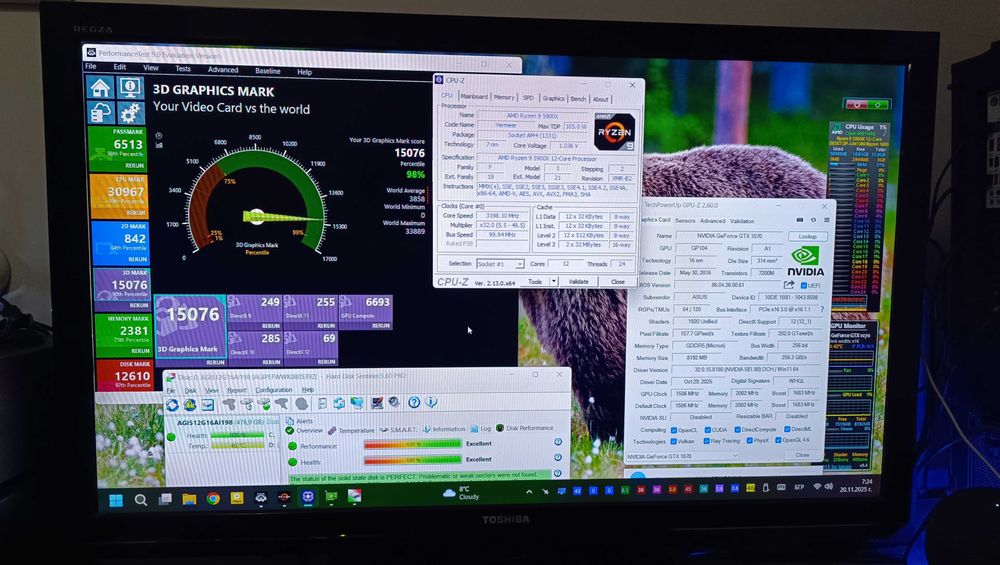Rerun the DirectX 12 test tile

[x=327, y=362]
